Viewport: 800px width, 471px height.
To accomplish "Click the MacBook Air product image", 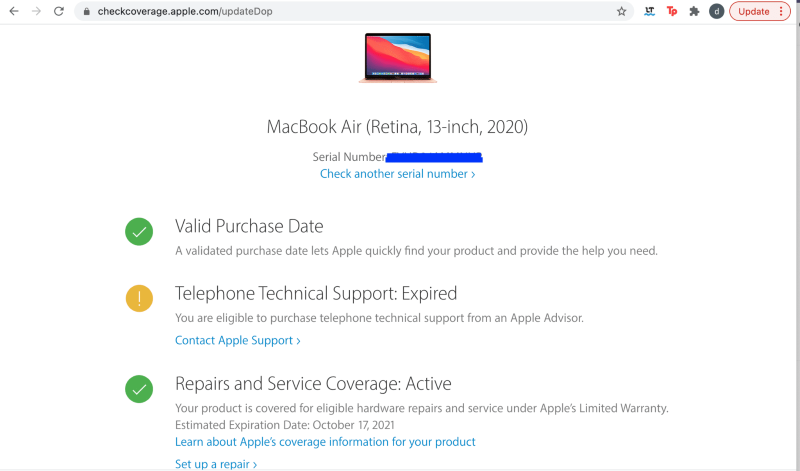I will point(397,57).
